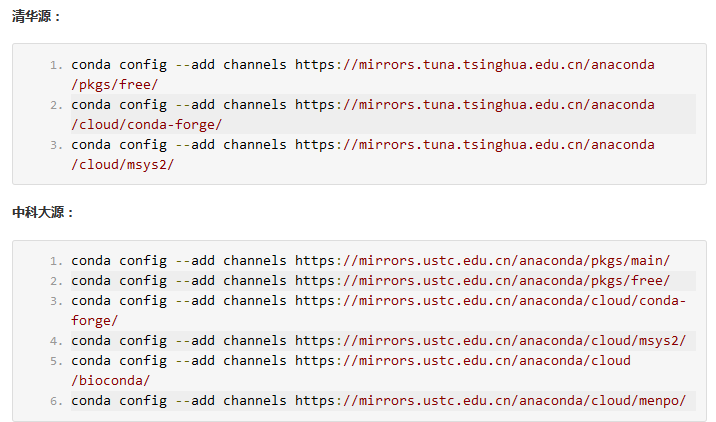Select line number 3 in Tsinghua code block
The height and width of the screenshot is (422, 716).
(x=56, y=145)
